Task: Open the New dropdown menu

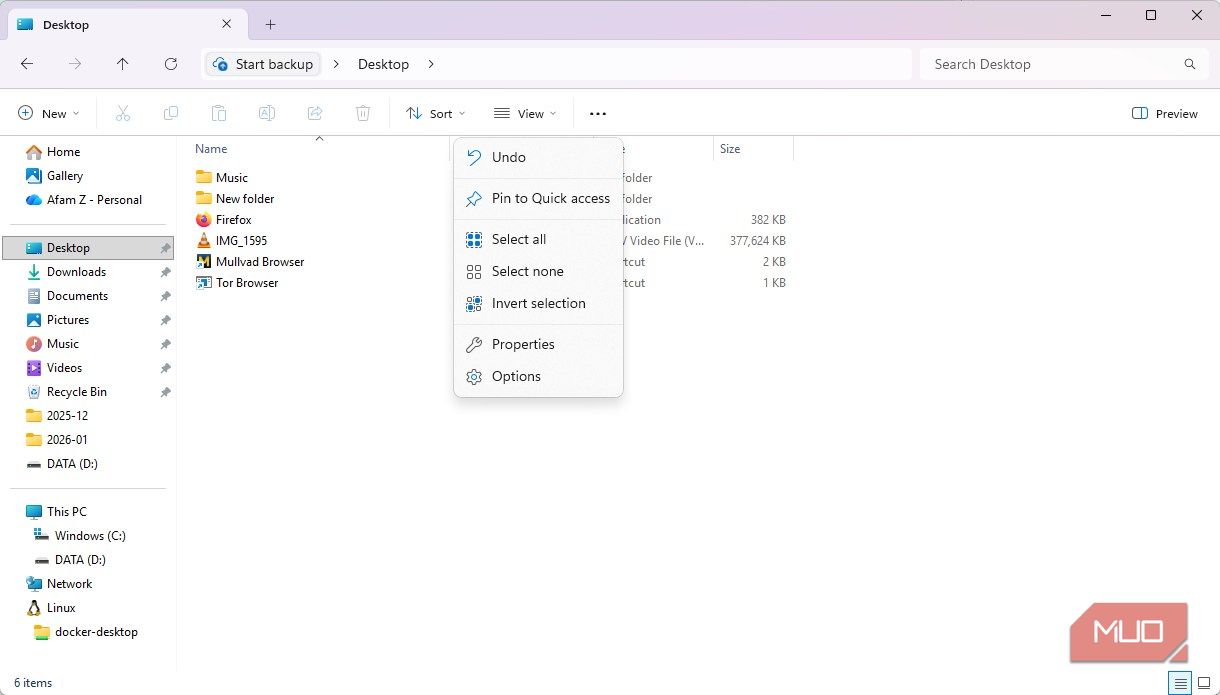Action: coord(48,114)
